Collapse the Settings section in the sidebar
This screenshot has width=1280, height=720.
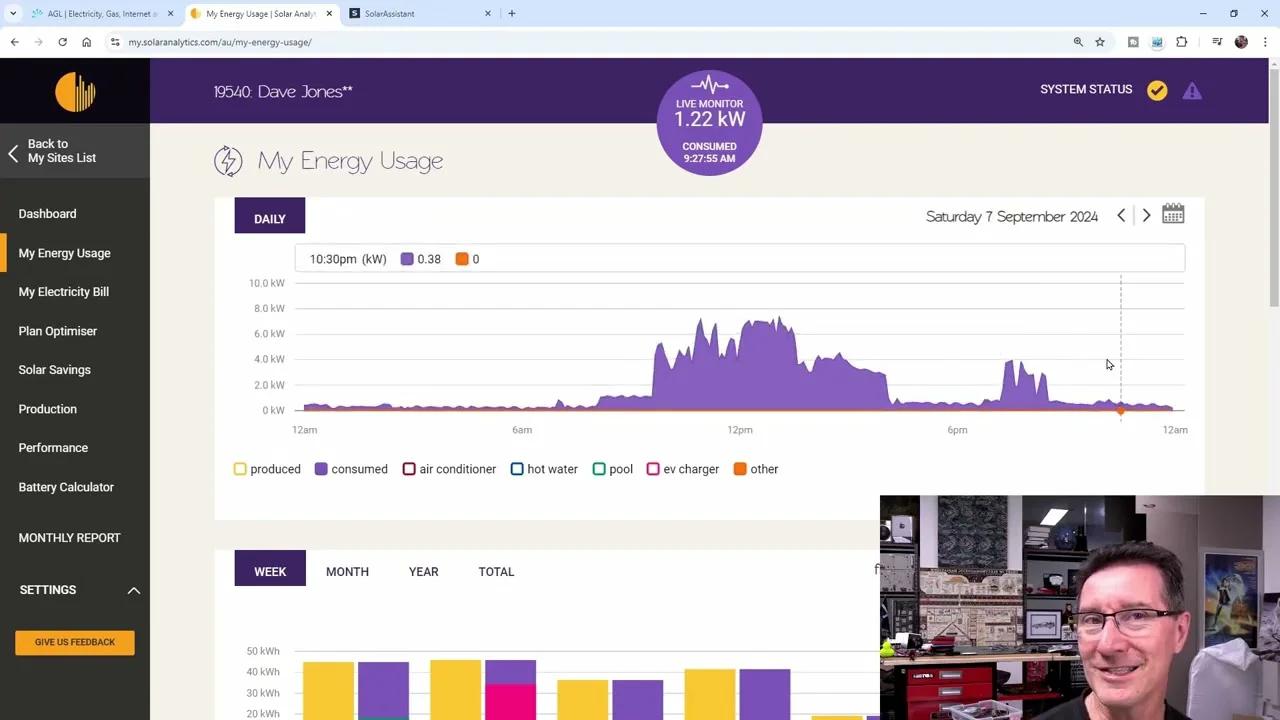pos(133,590)
